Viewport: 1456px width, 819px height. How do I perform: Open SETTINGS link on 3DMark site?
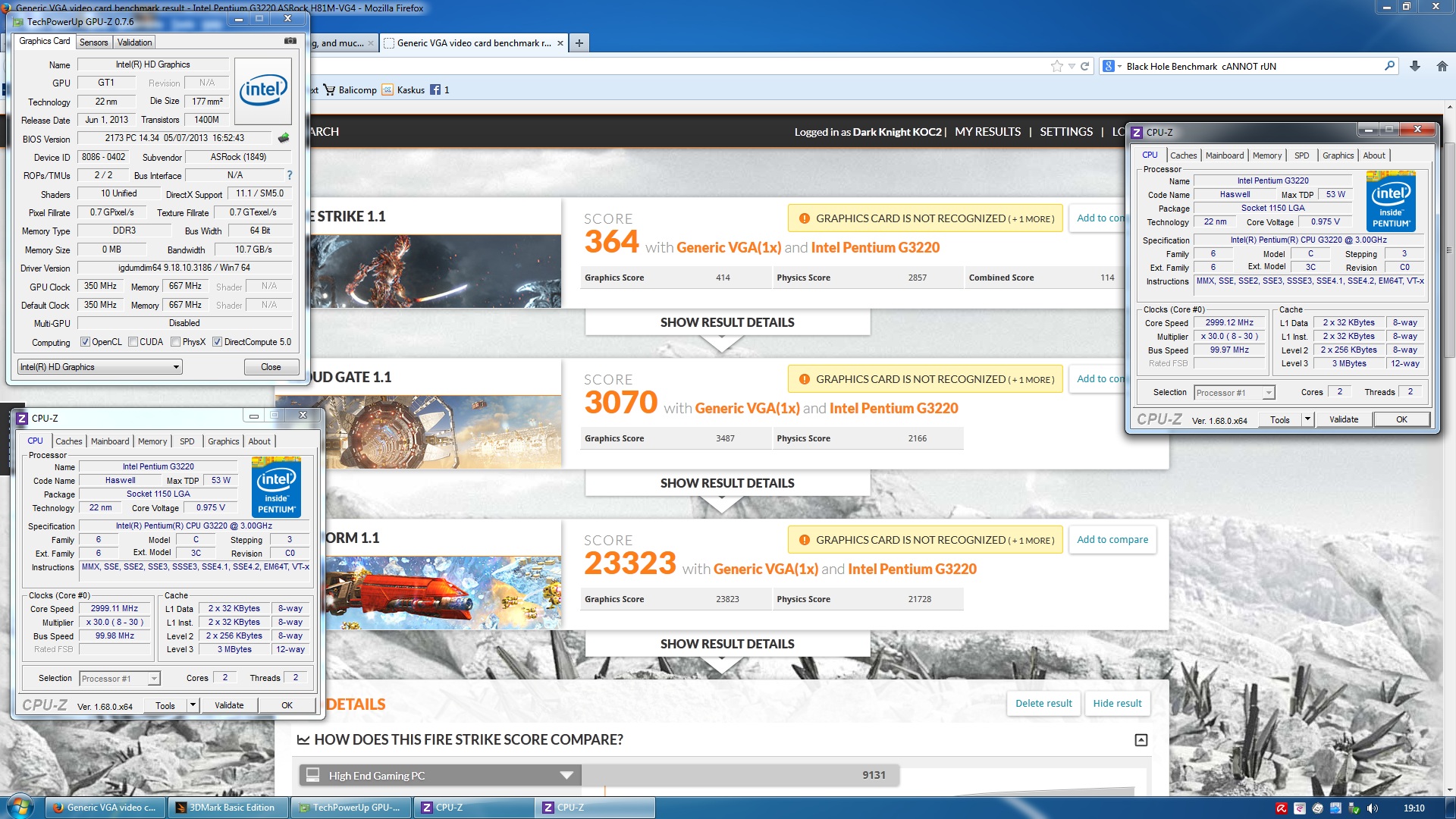(1066, 132)
